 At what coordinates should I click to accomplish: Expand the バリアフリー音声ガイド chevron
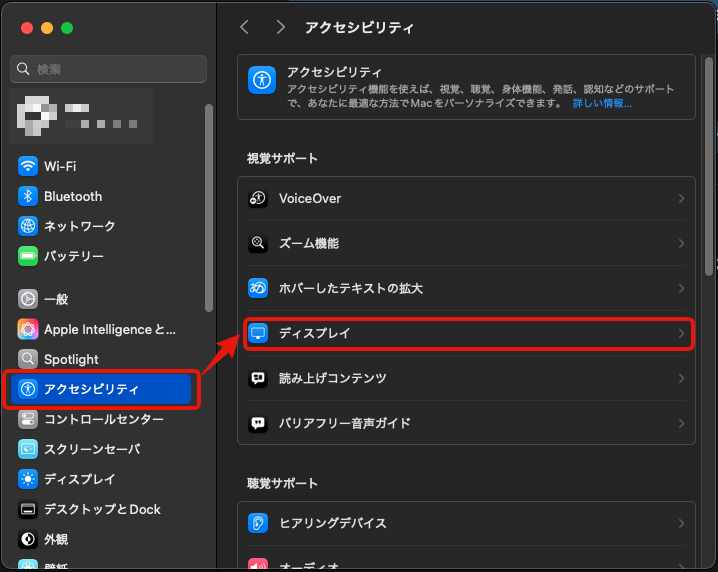pyautogui.click(x=681, y=423)
